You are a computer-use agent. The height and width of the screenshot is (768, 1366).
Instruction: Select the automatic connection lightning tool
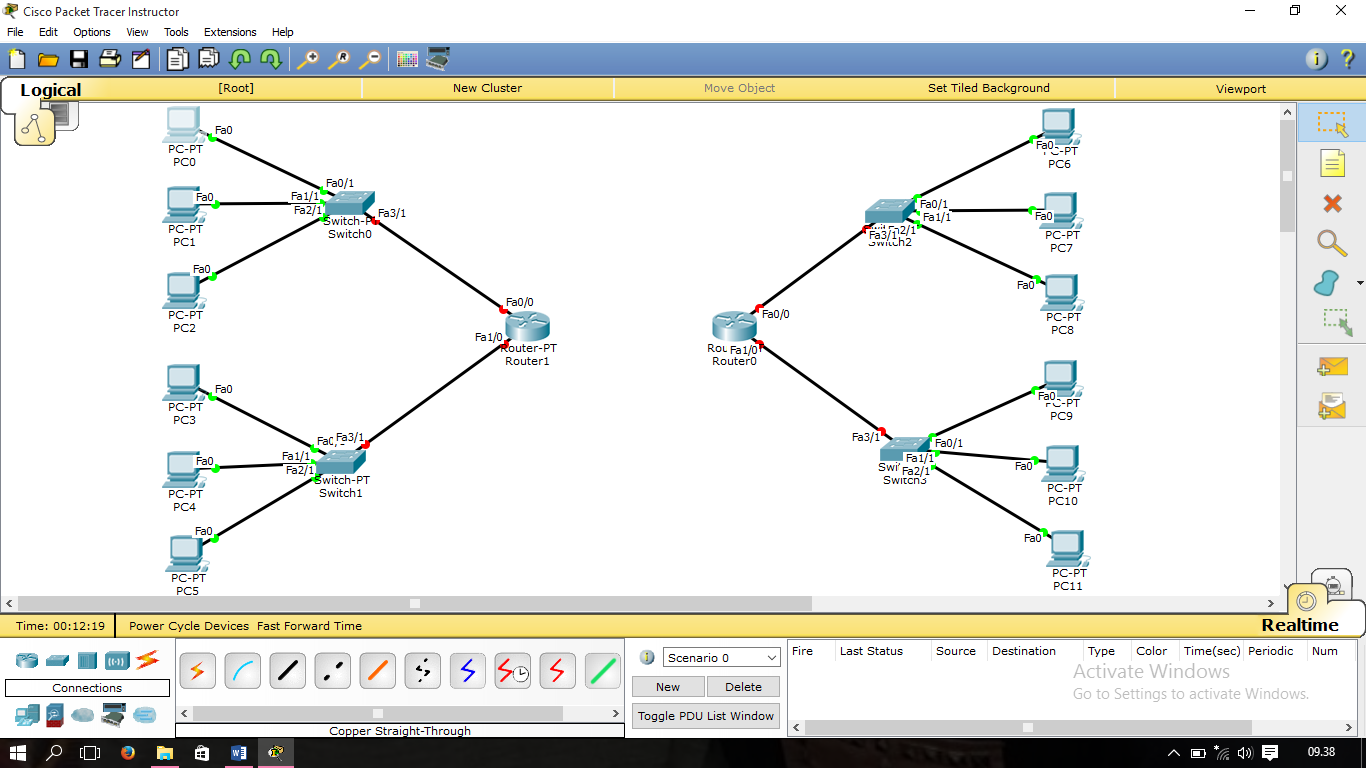click(x=197, y=671)
